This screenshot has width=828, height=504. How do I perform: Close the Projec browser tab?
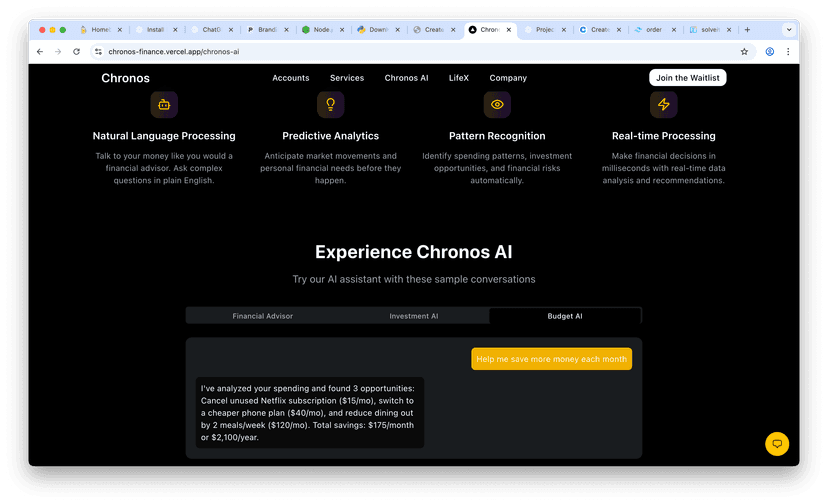pos(563,30)
